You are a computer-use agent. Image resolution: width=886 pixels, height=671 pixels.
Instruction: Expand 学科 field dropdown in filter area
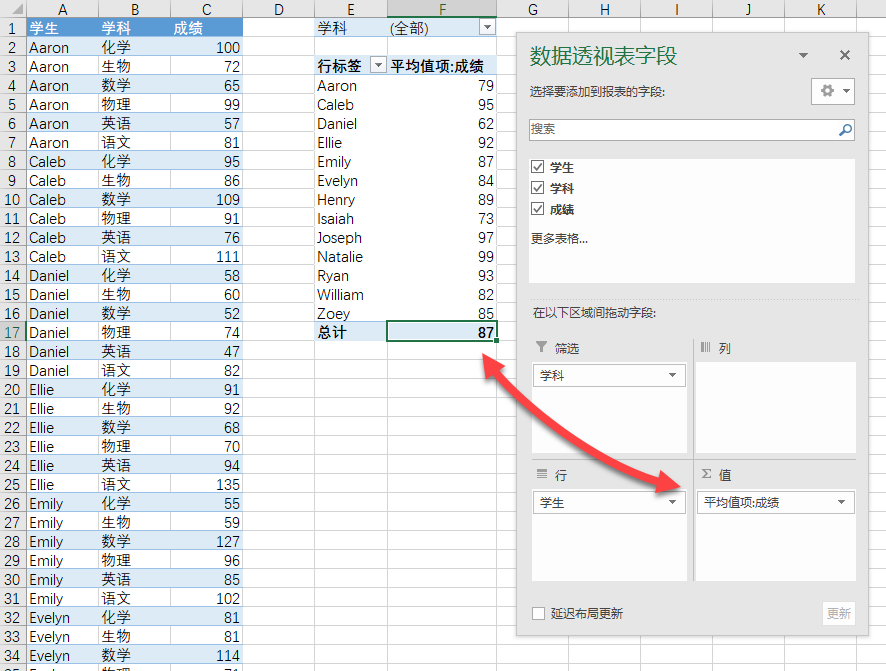coord(671,375)
